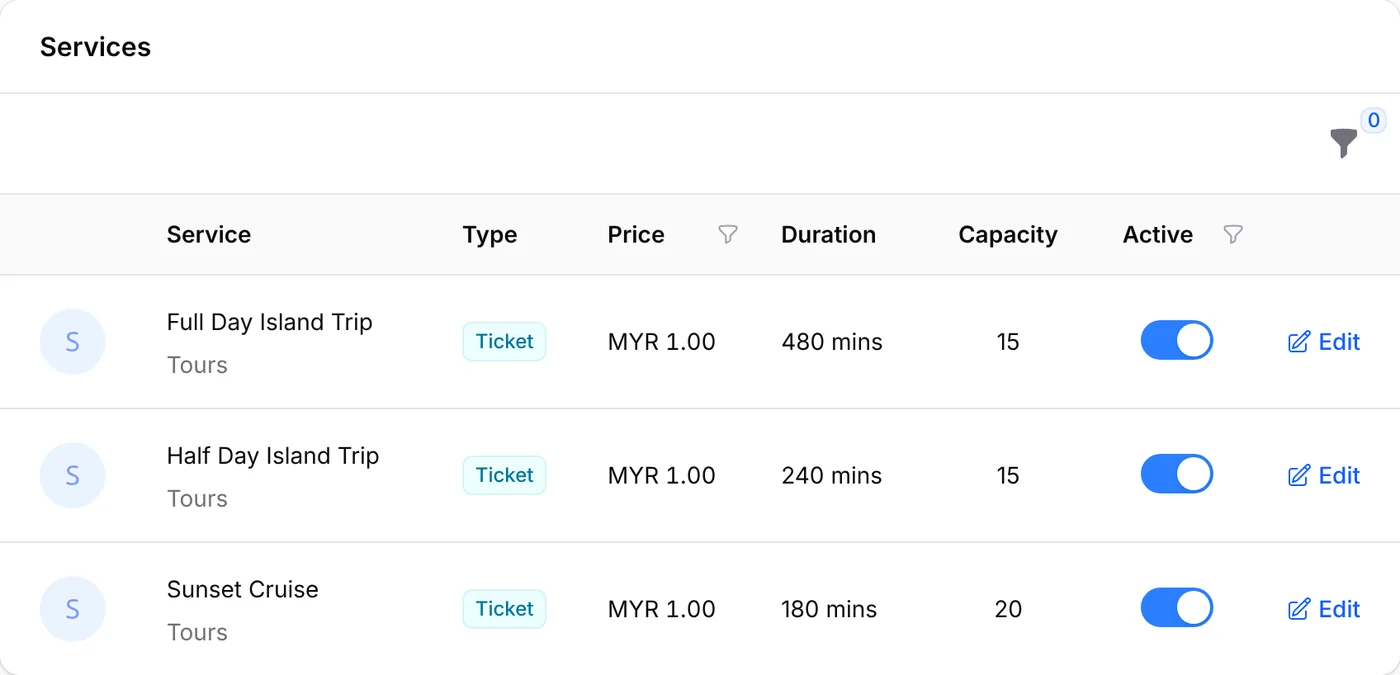Click the Ticket tag for Full Day Island Trip

504,341
